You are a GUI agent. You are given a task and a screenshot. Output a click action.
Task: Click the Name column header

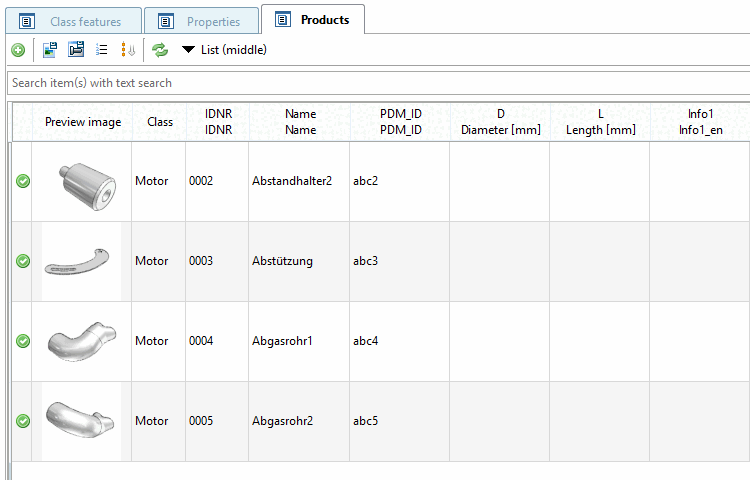(x=300, y=122)
